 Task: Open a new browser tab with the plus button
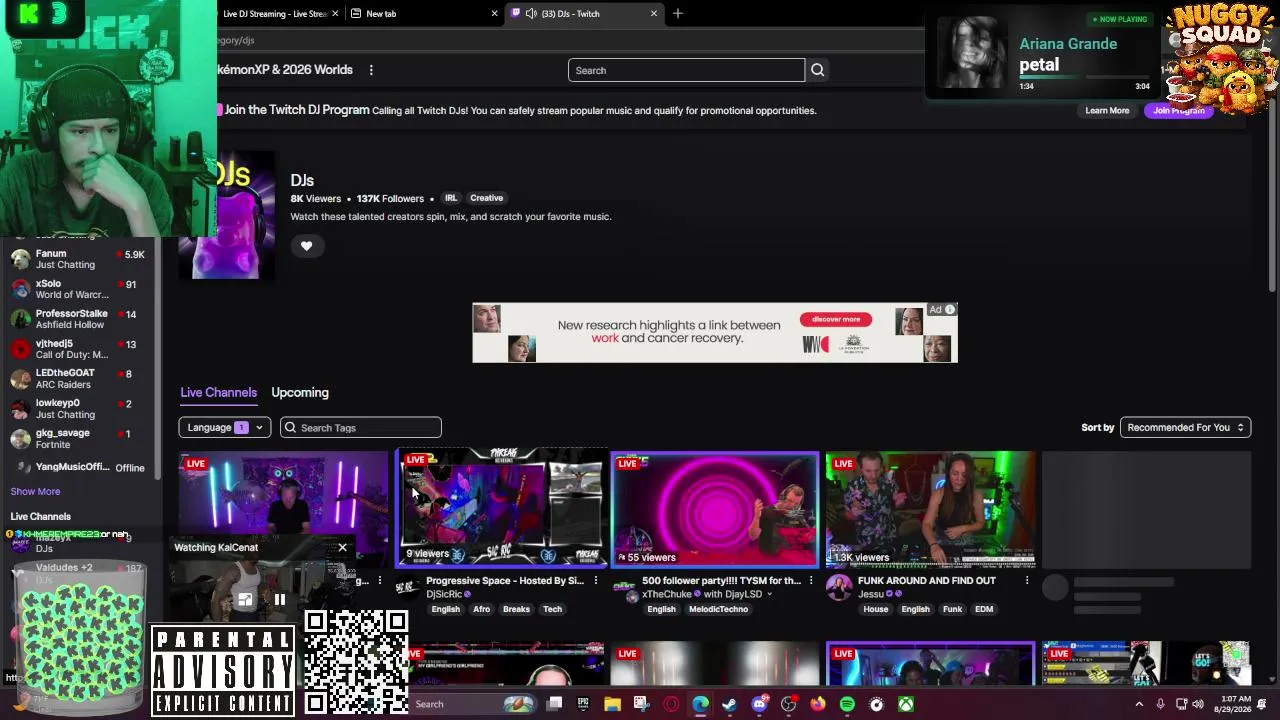coord(678,14)
